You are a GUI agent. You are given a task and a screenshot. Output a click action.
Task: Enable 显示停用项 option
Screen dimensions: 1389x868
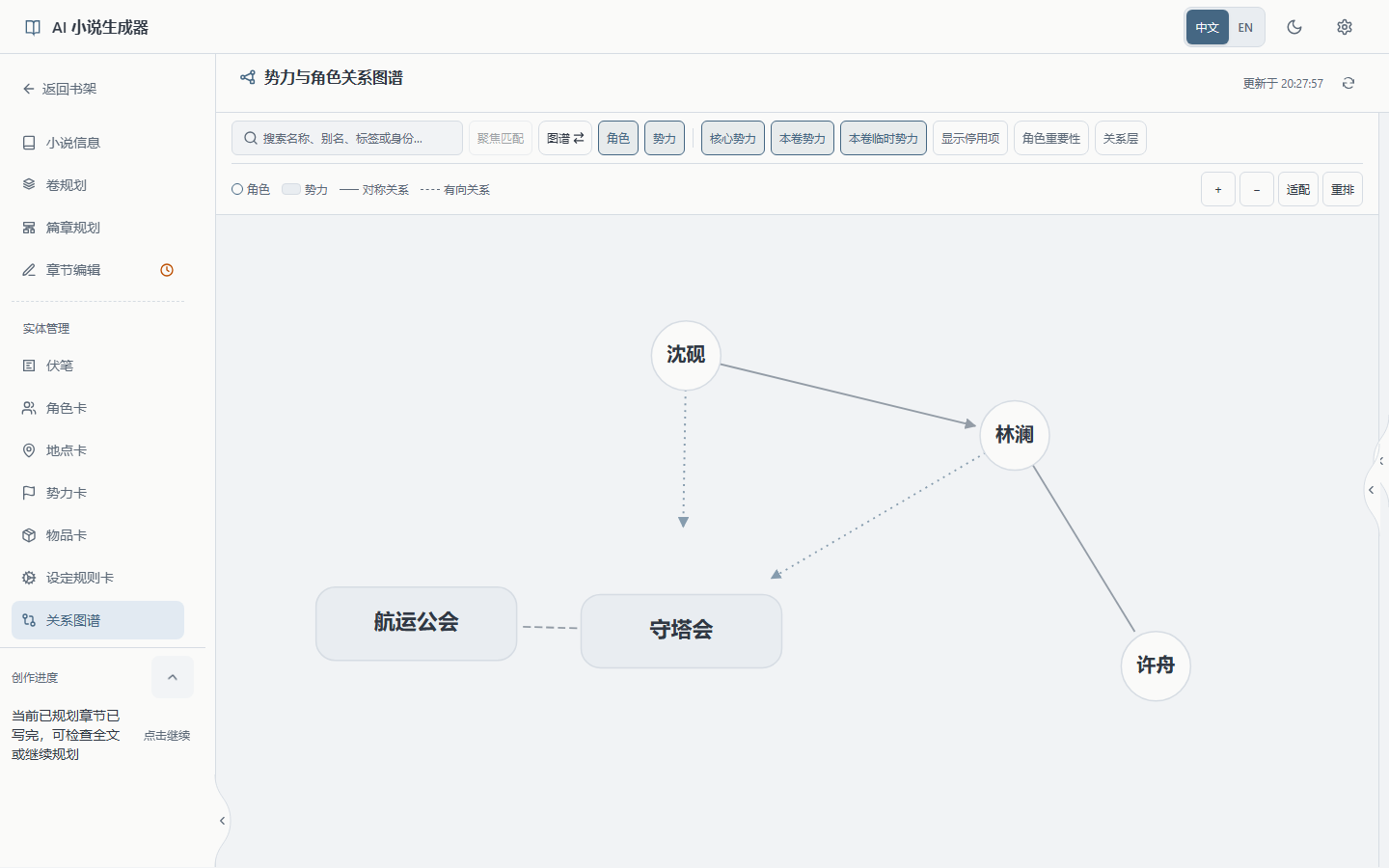pos(970,138)
